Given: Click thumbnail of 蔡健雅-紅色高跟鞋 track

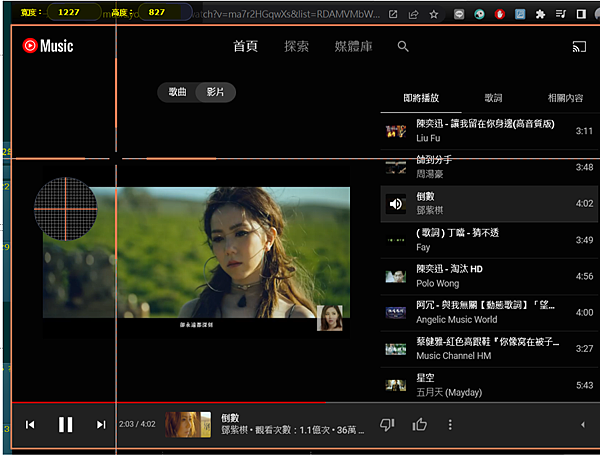Looking at the screenshot, I should tap(396, 349).
